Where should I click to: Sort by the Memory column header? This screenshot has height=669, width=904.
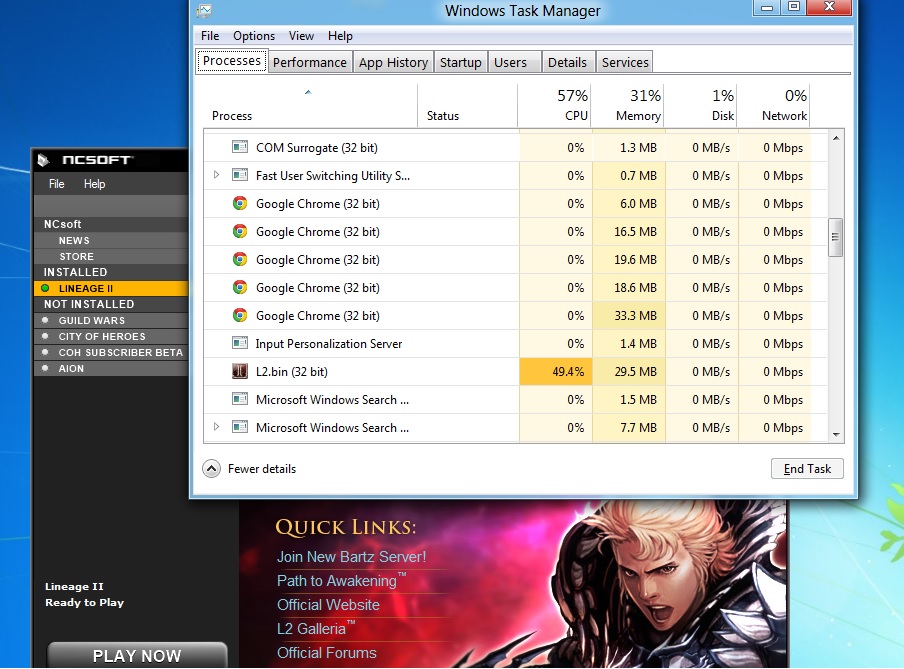pyautogui.click(x=628, y=106)
